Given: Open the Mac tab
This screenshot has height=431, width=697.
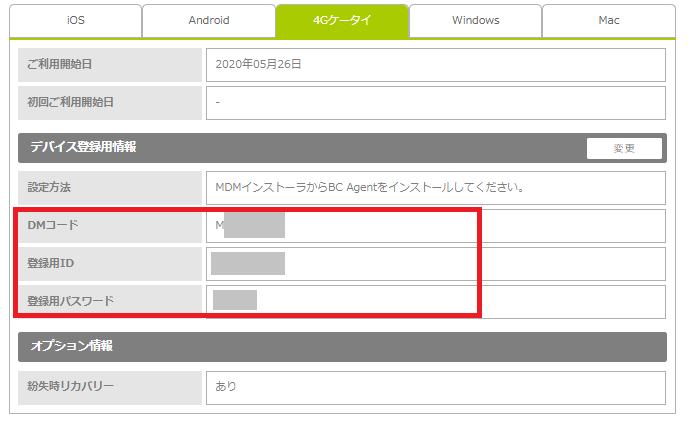Looking at the screenshot, I should (608, 20).
